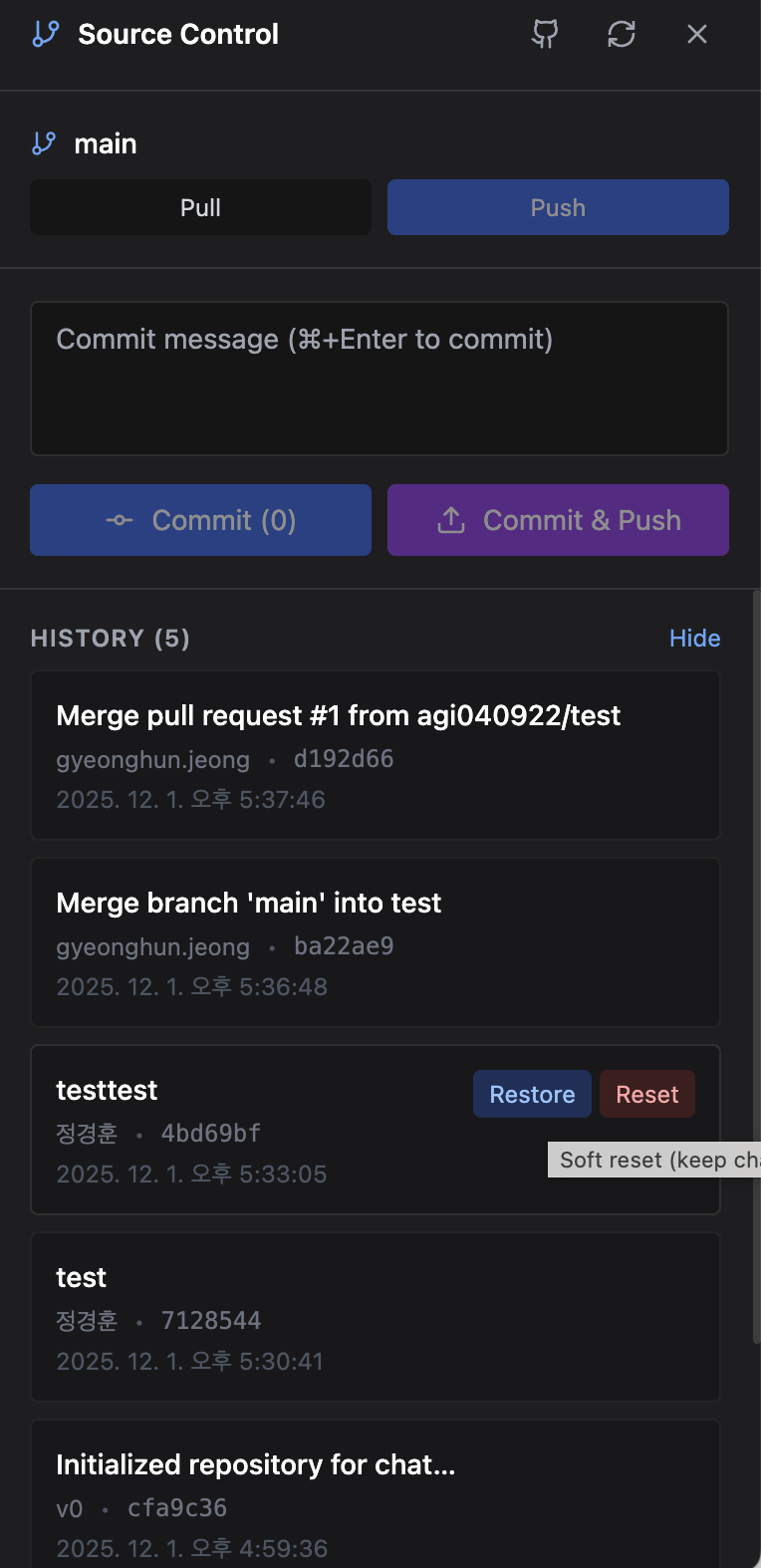Close the Source Control panel
761x1568 pixels.
coord(696,33)
